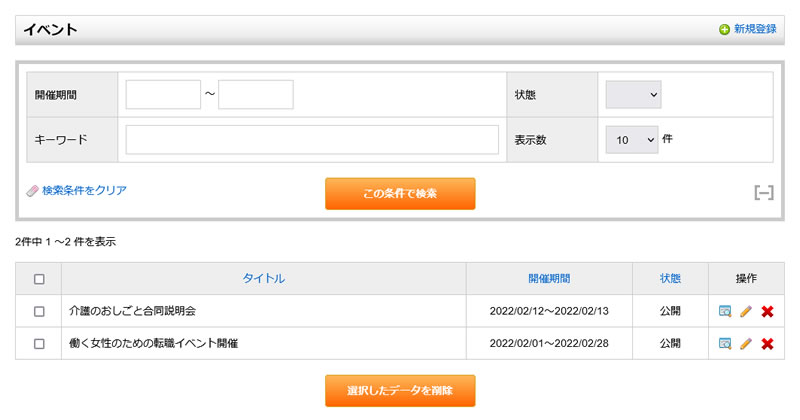Open the 状態 dropdown

click(633, 95)
